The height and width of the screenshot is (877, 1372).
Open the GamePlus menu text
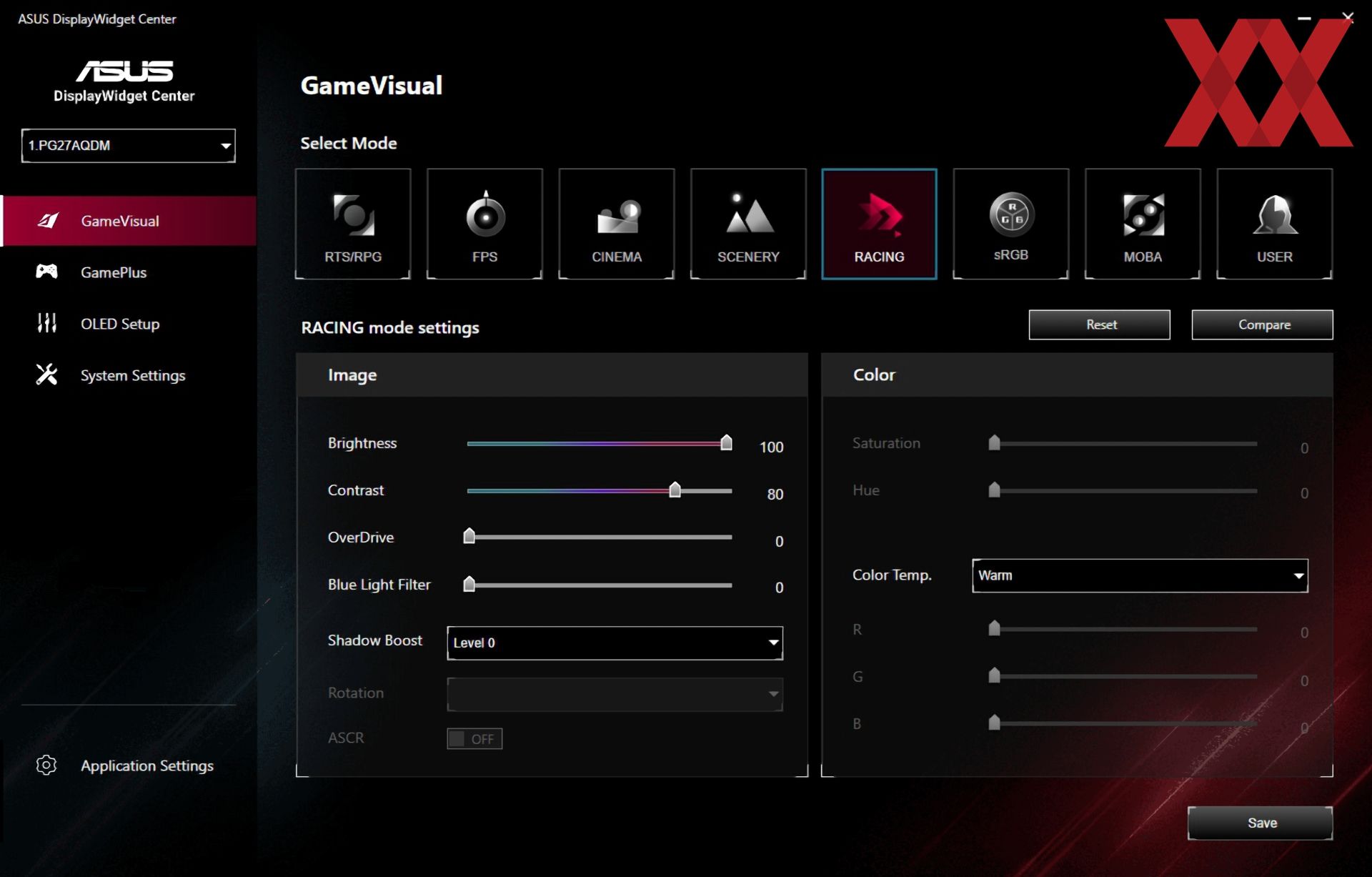coord(114,272)
